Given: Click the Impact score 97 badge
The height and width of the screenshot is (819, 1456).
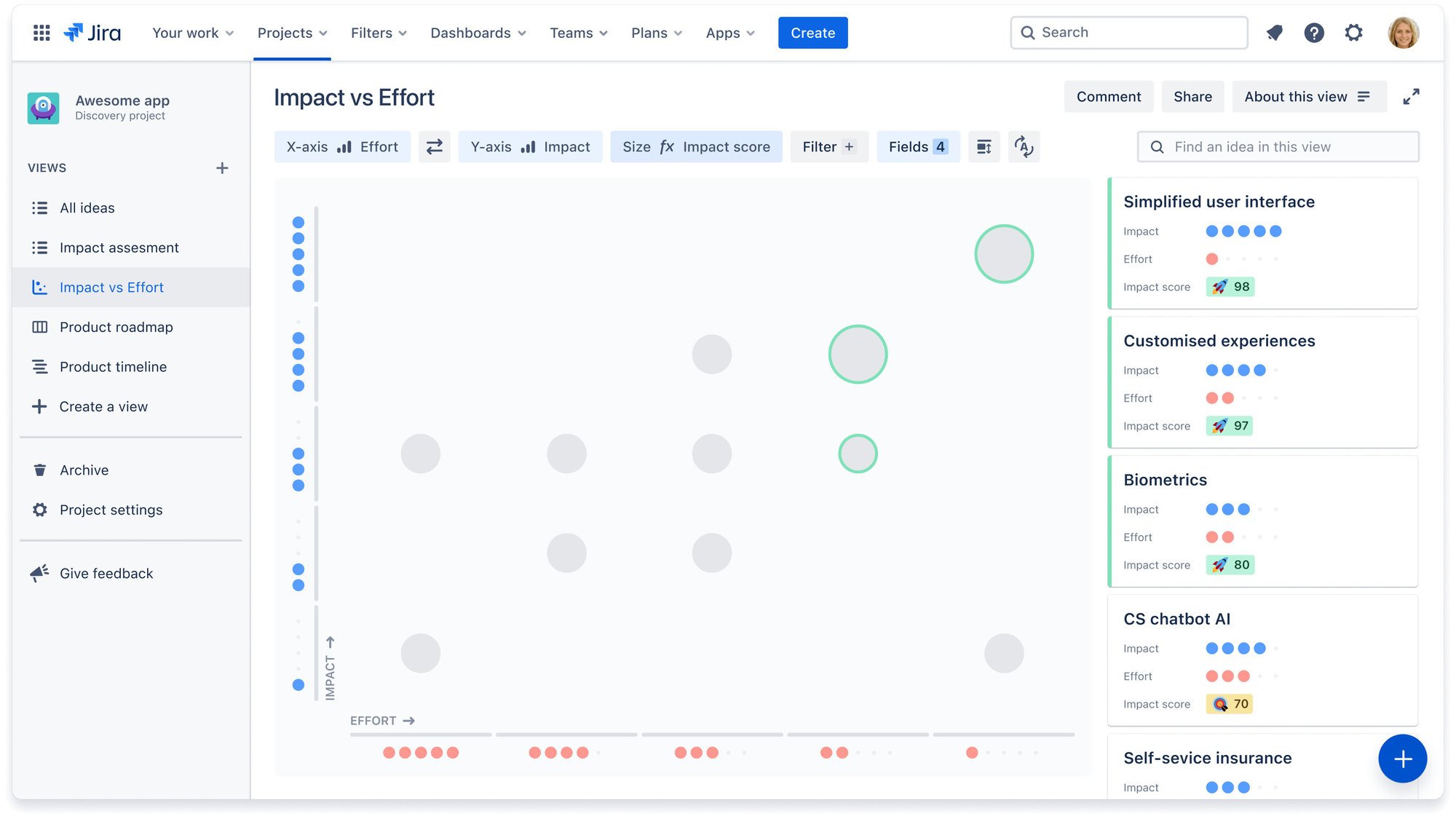Looking at the screenshot, I should tap(1230, 426).
